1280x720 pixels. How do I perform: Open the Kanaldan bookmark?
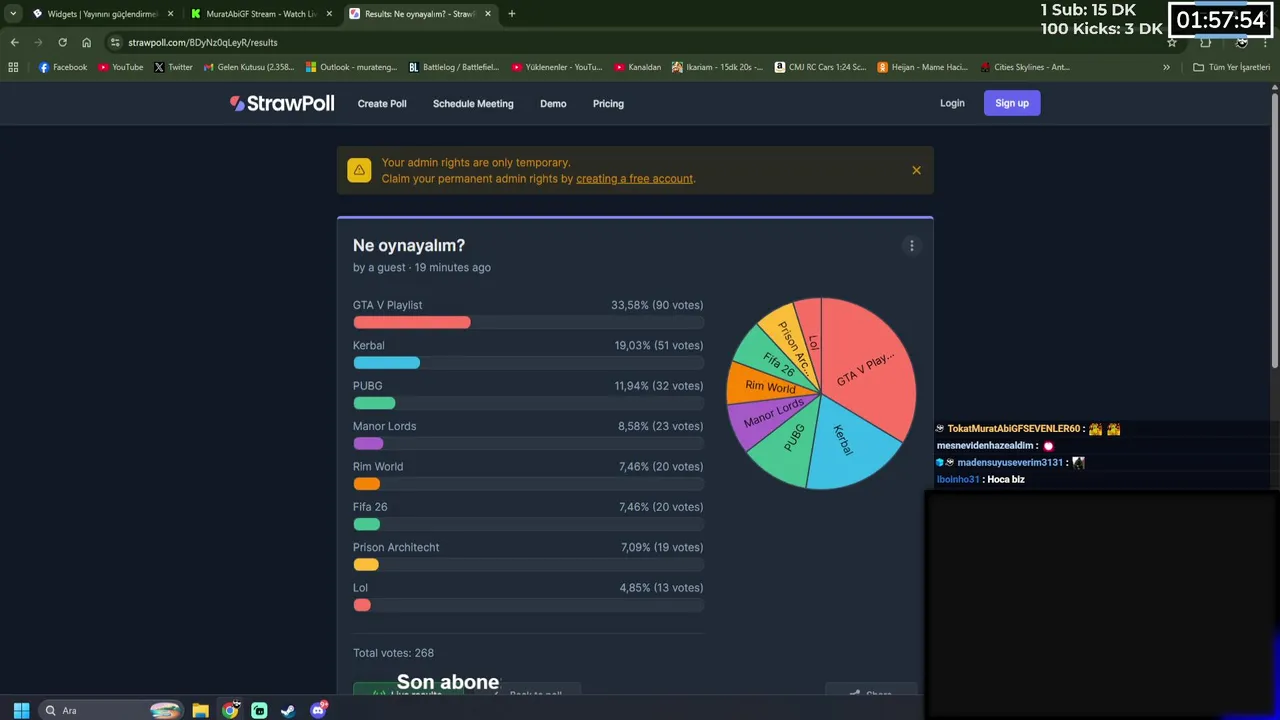(x=637, y=67)
